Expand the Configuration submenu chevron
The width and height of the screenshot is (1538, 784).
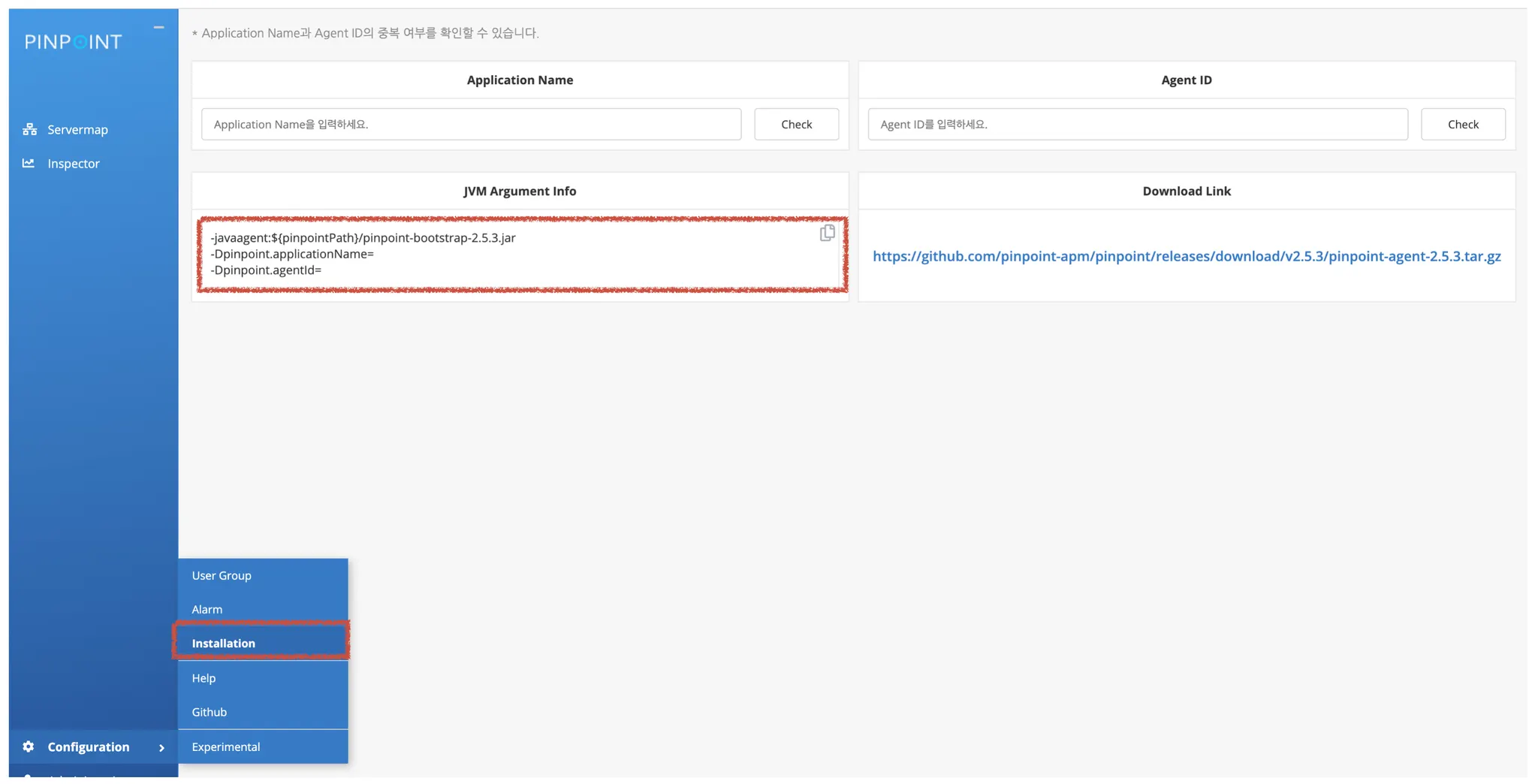point(161,747)
